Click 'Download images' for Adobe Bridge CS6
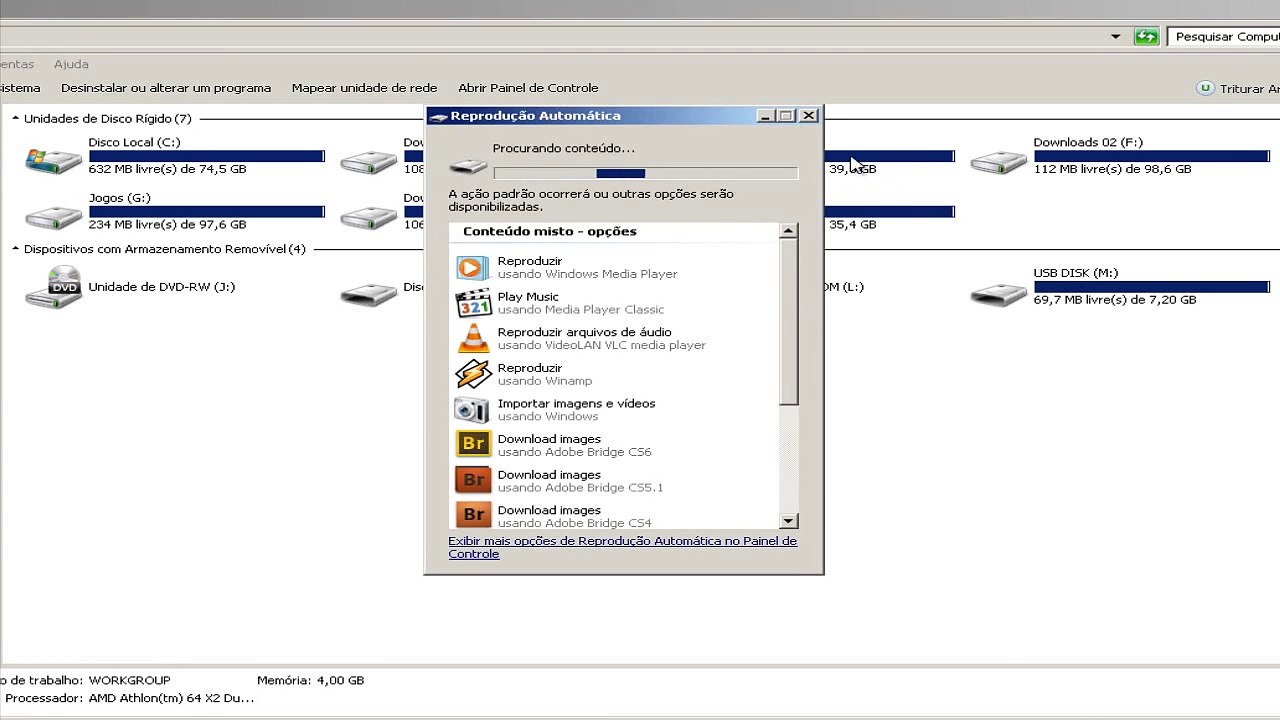The image size is (1280, 720). click(x=549, y=439)
